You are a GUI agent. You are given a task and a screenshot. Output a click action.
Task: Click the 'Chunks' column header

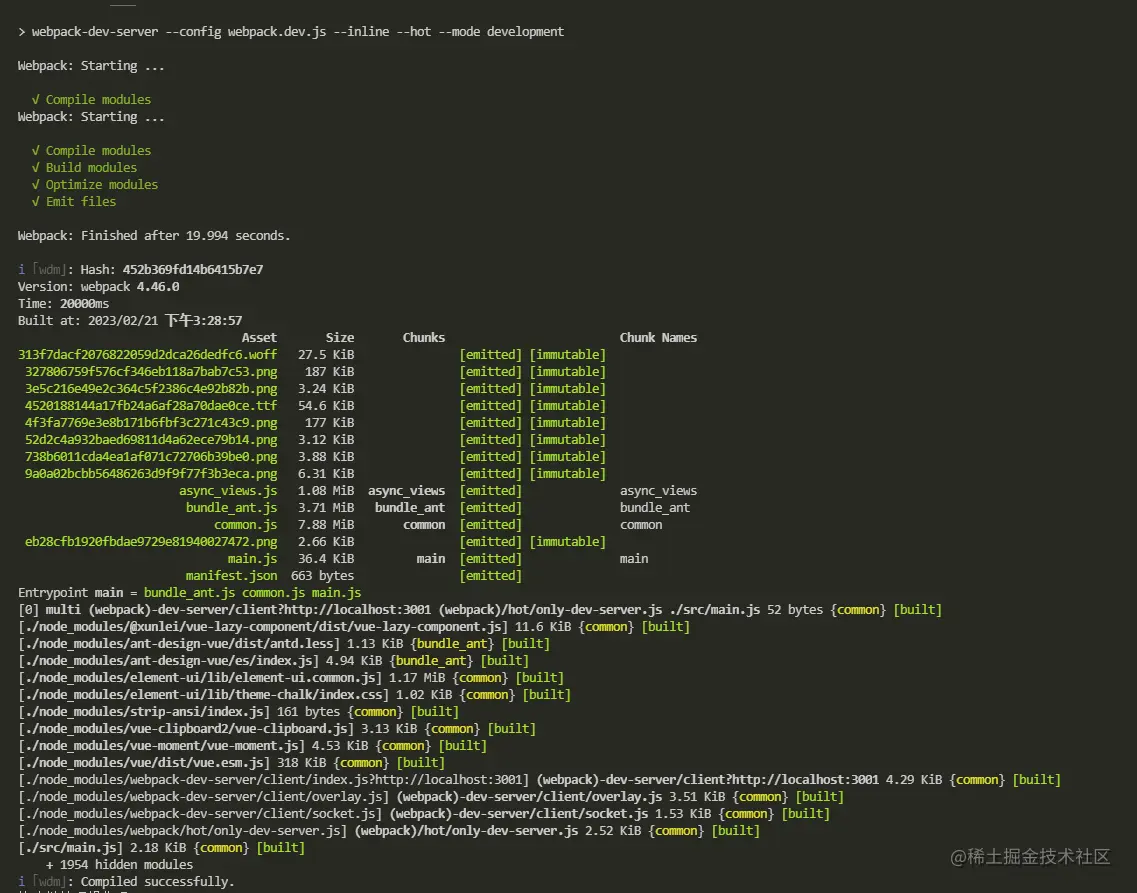coord(424,338)
